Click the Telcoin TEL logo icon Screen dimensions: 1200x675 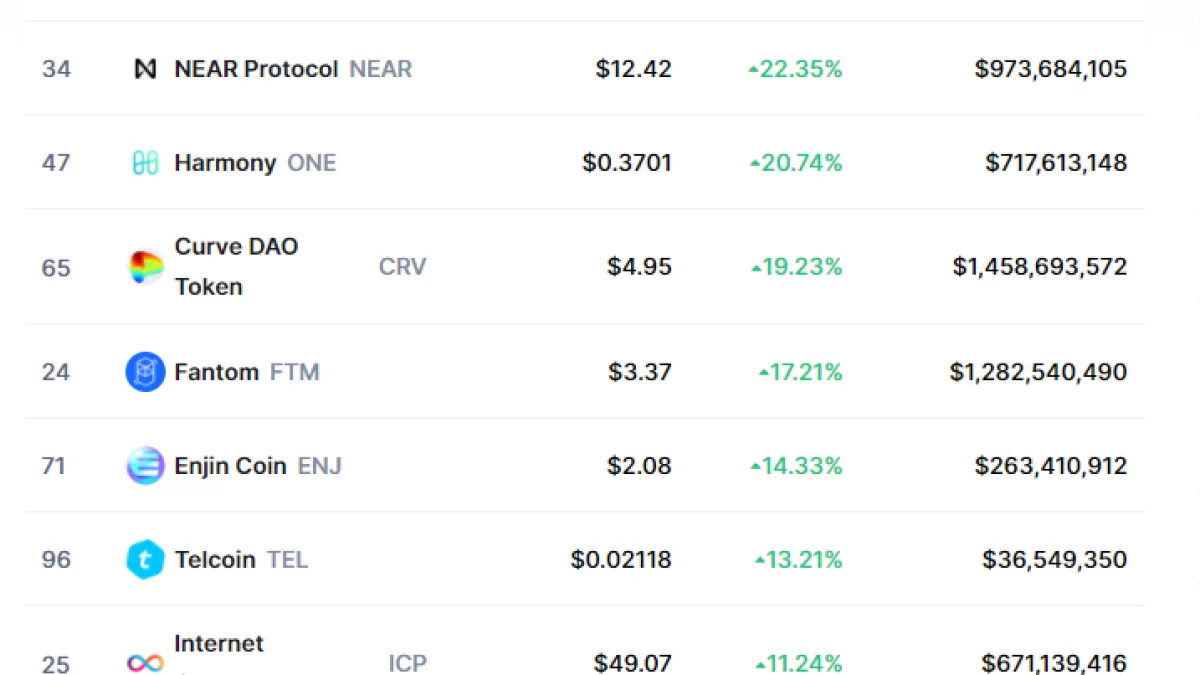point(145,560)
